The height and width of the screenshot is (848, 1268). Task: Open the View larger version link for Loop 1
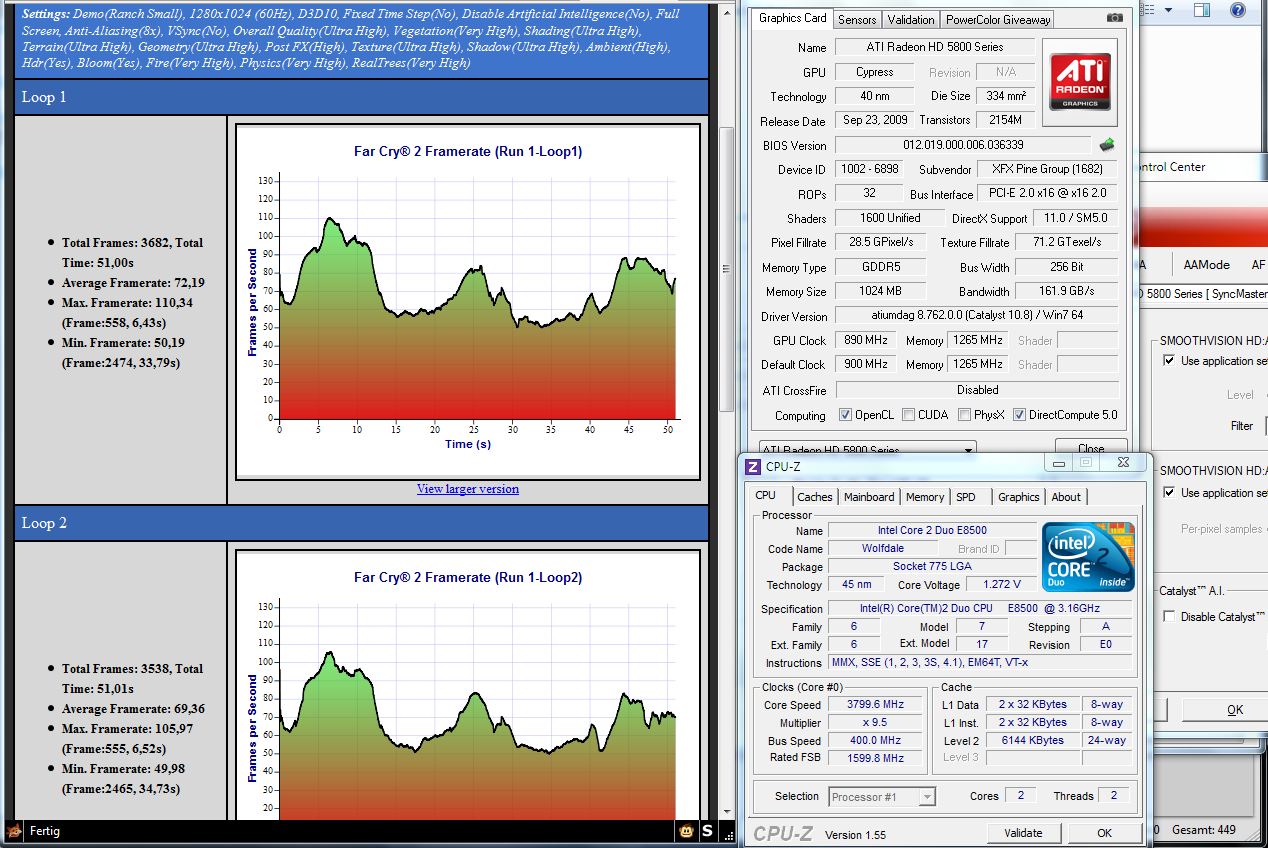[468, 489]
